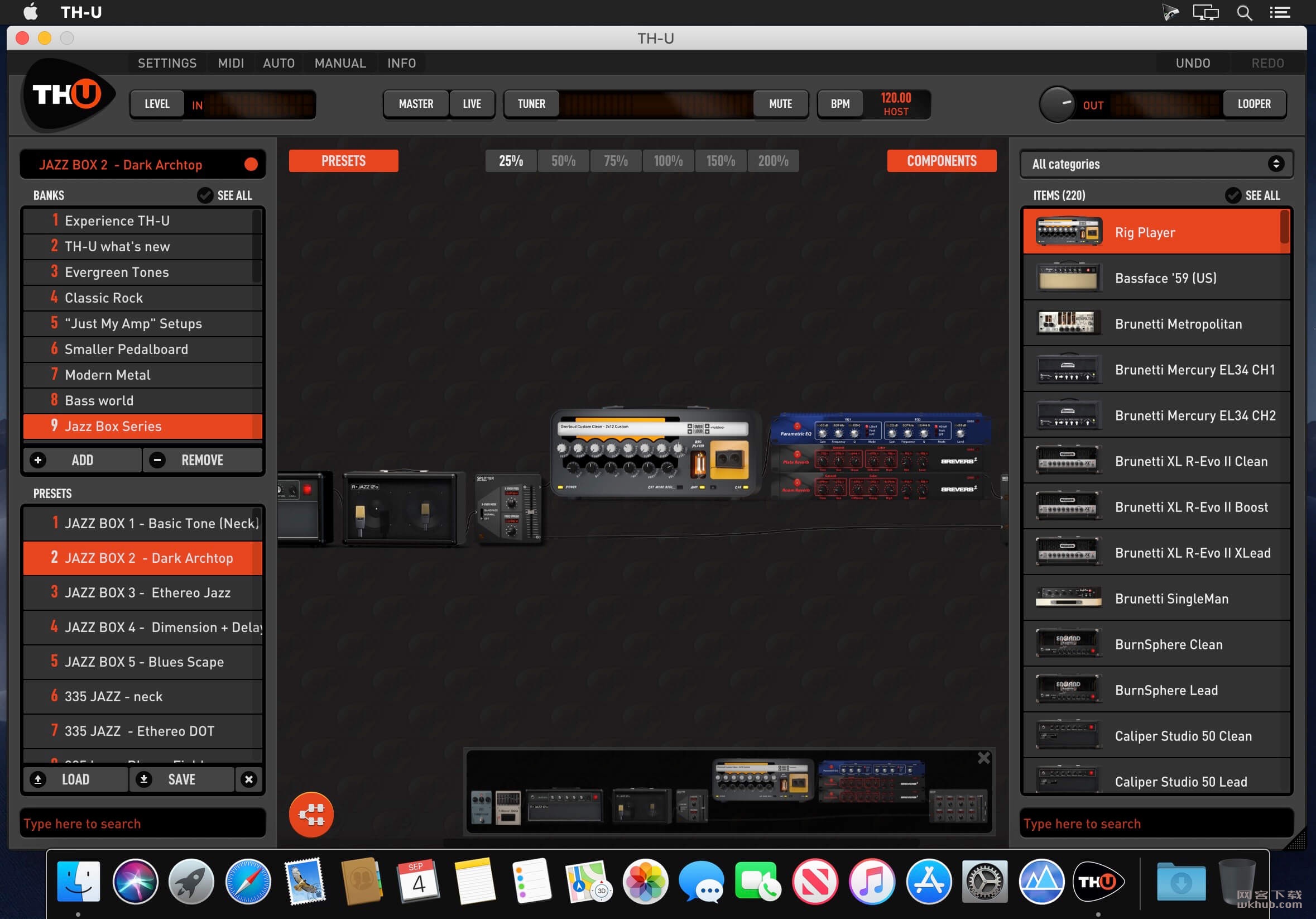Click the 120.00 HOST tempo value
The width and height of the screenshot is (1316, 919).
click(x=895, y=104)
